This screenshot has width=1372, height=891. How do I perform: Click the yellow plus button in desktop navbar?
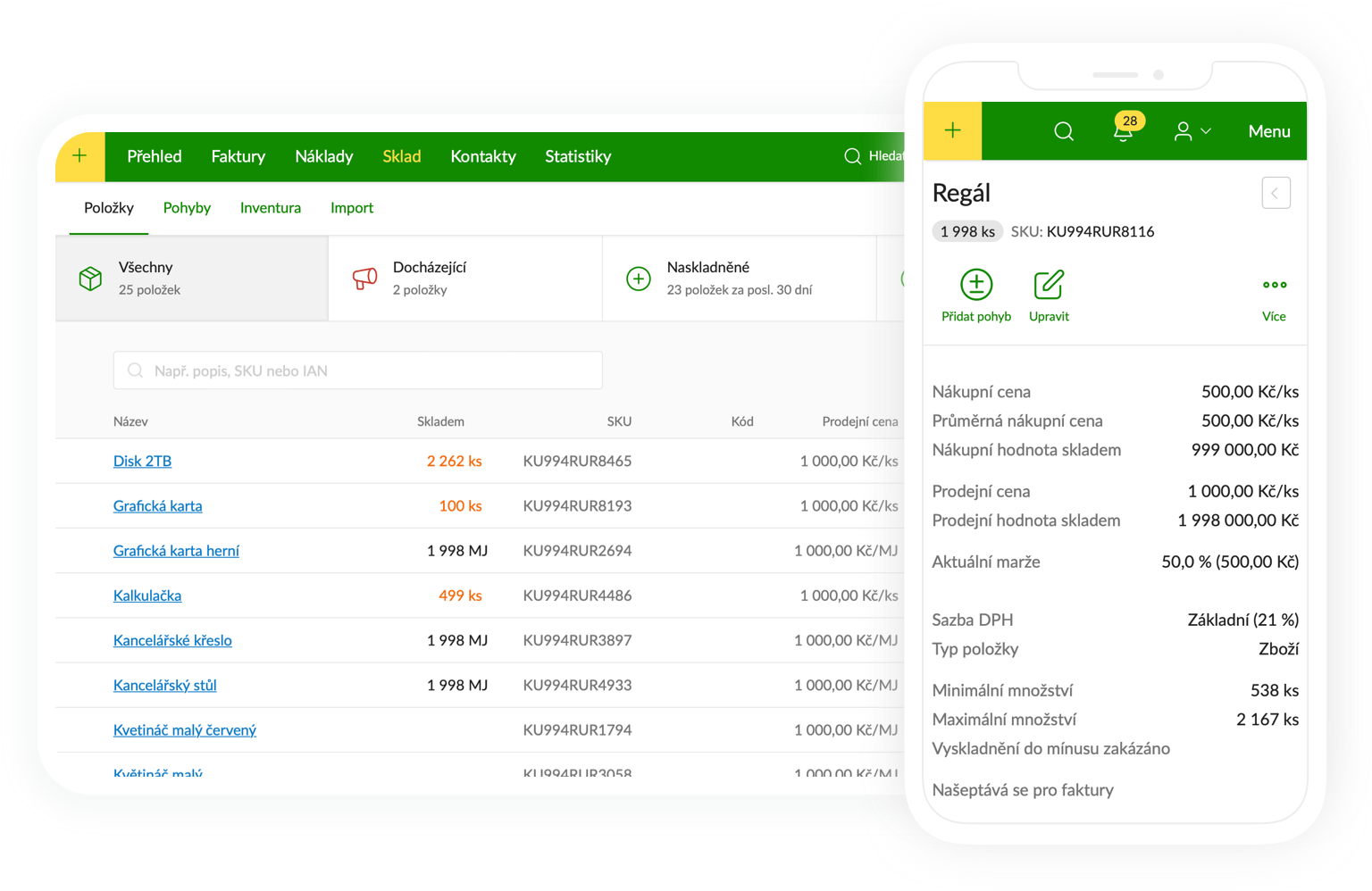[x=80, y=156]
